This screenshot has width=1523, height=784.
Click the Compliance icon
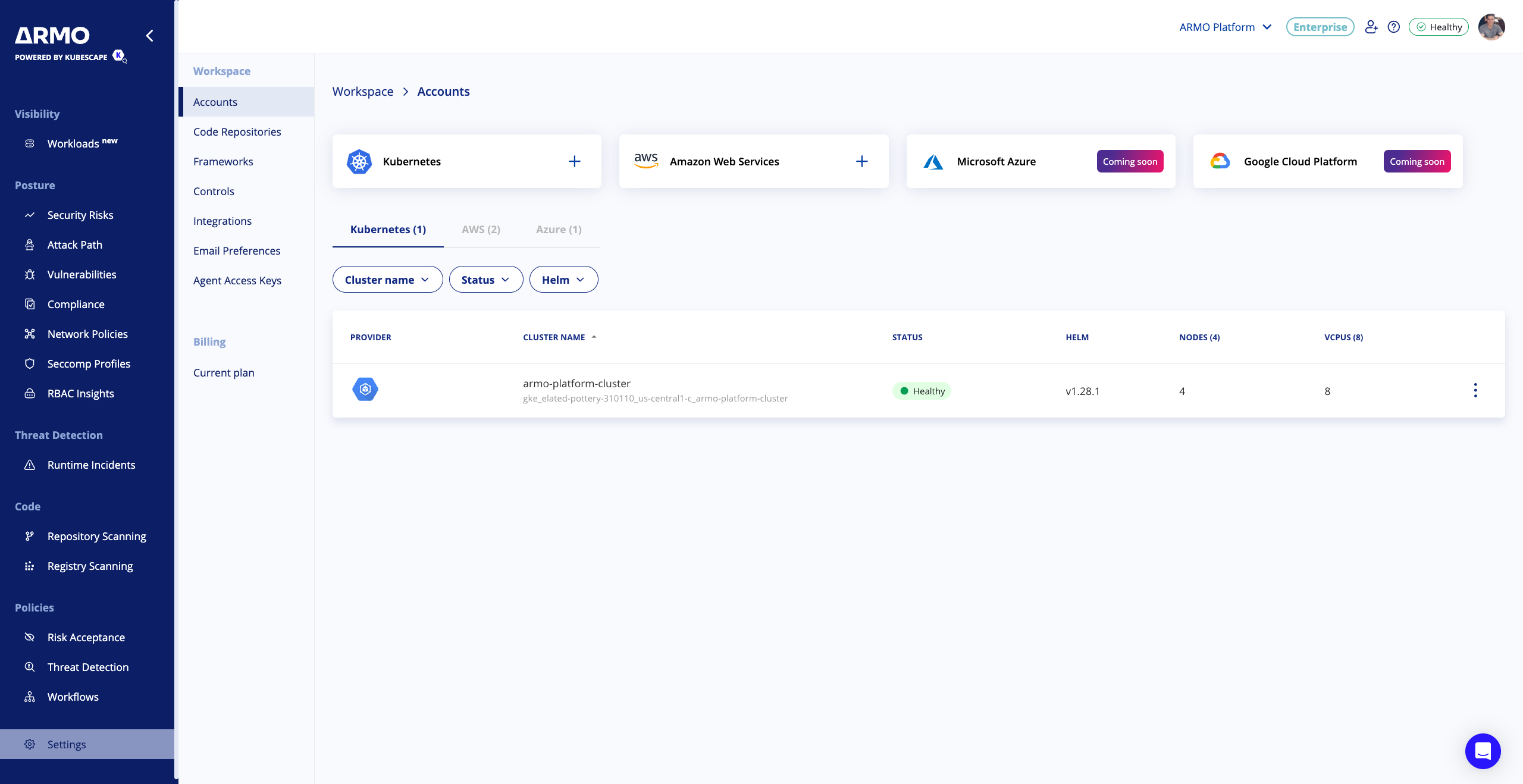(30, 304)
